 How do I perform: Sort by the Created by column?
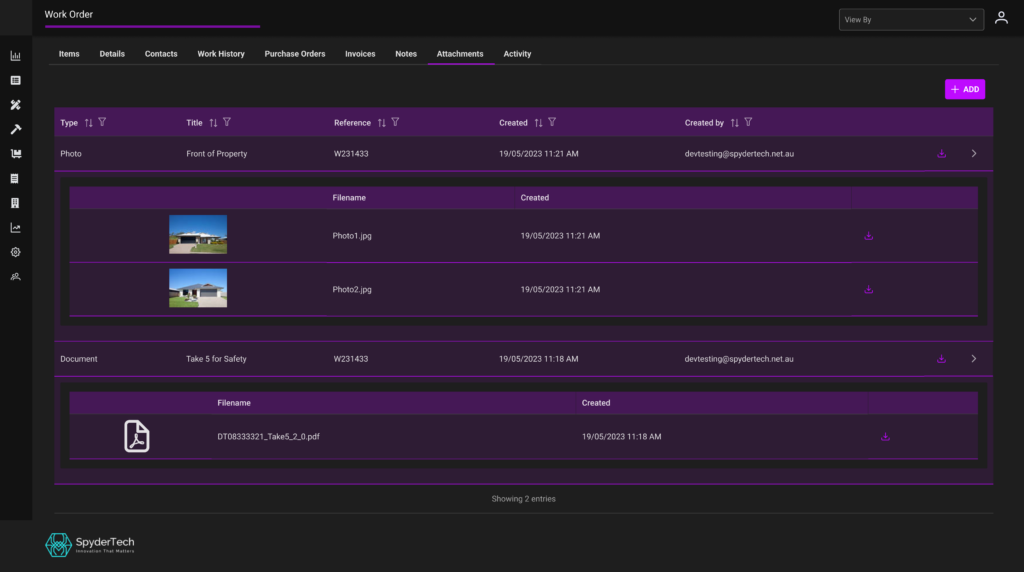[735, 123]
